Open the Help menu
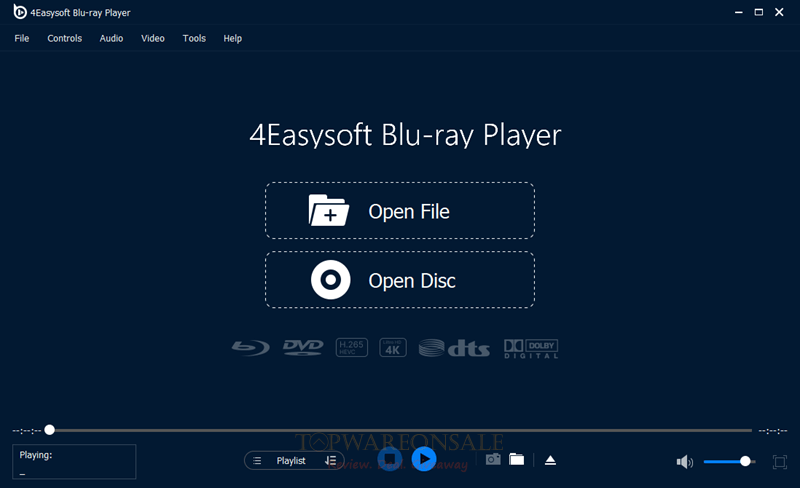The width and height of the screenshot is (800, 488). tap(232, 38)
